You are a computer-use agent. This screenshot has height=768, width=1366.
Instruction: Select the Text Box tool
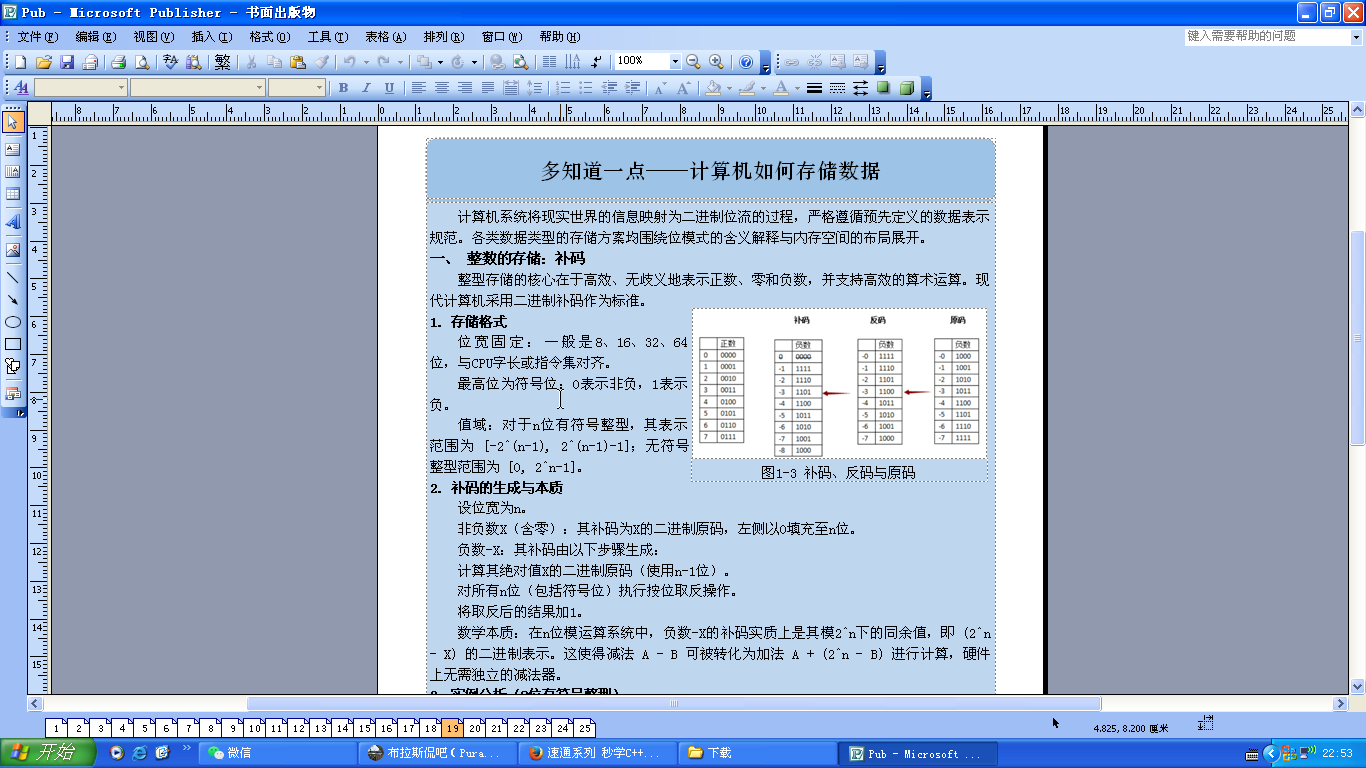pos(13,149)
